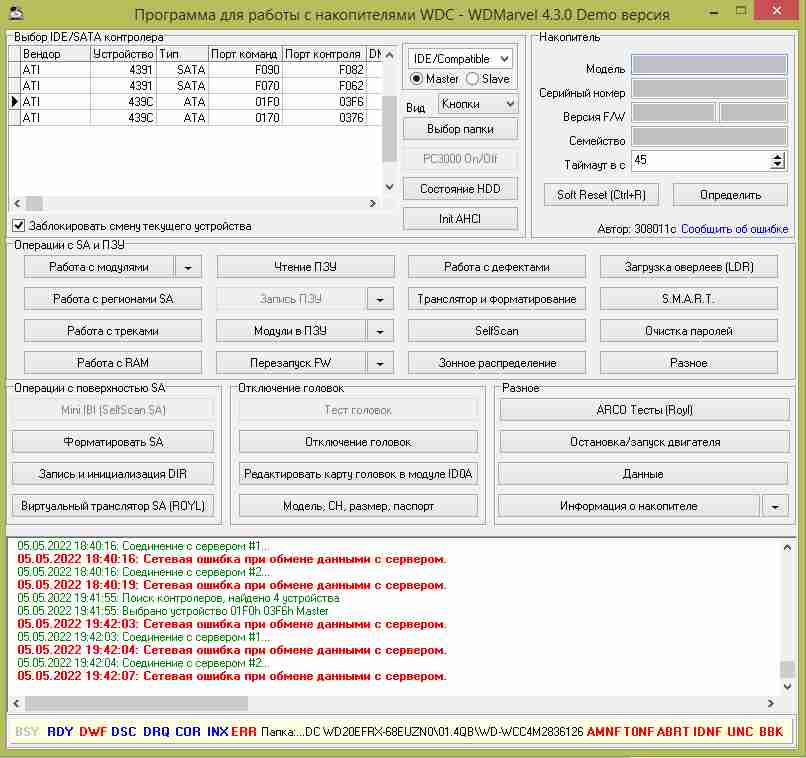This screenshot has width=806, height=758.
Task: Click the Данные button
Action: 643,474
